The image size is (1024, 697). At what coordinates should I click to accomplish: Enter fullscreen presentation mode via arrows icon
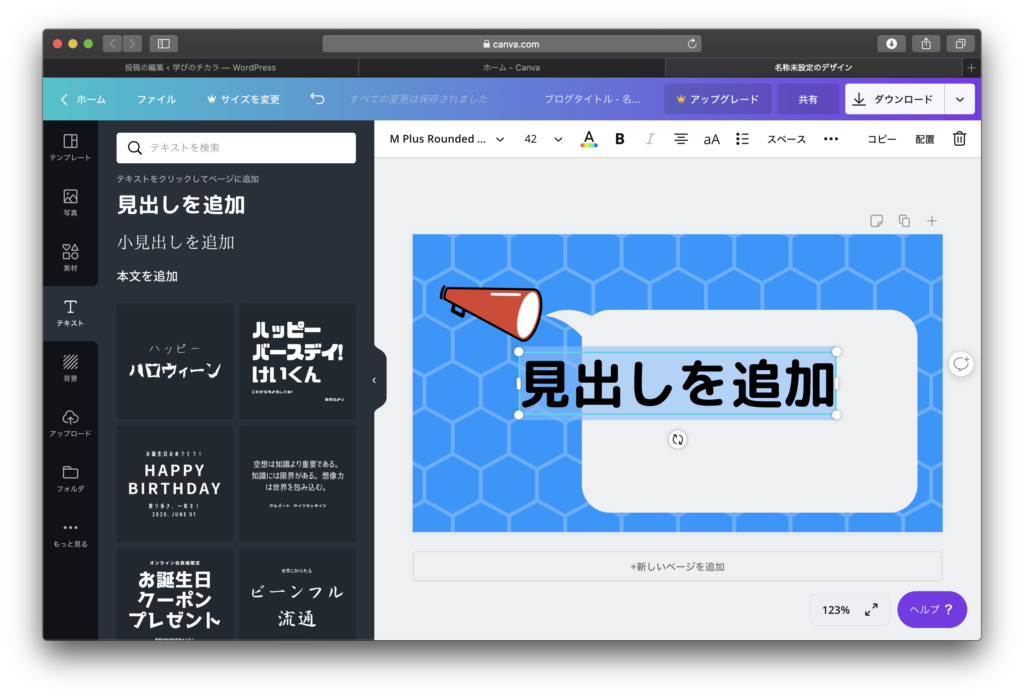(x=871, y=609)
